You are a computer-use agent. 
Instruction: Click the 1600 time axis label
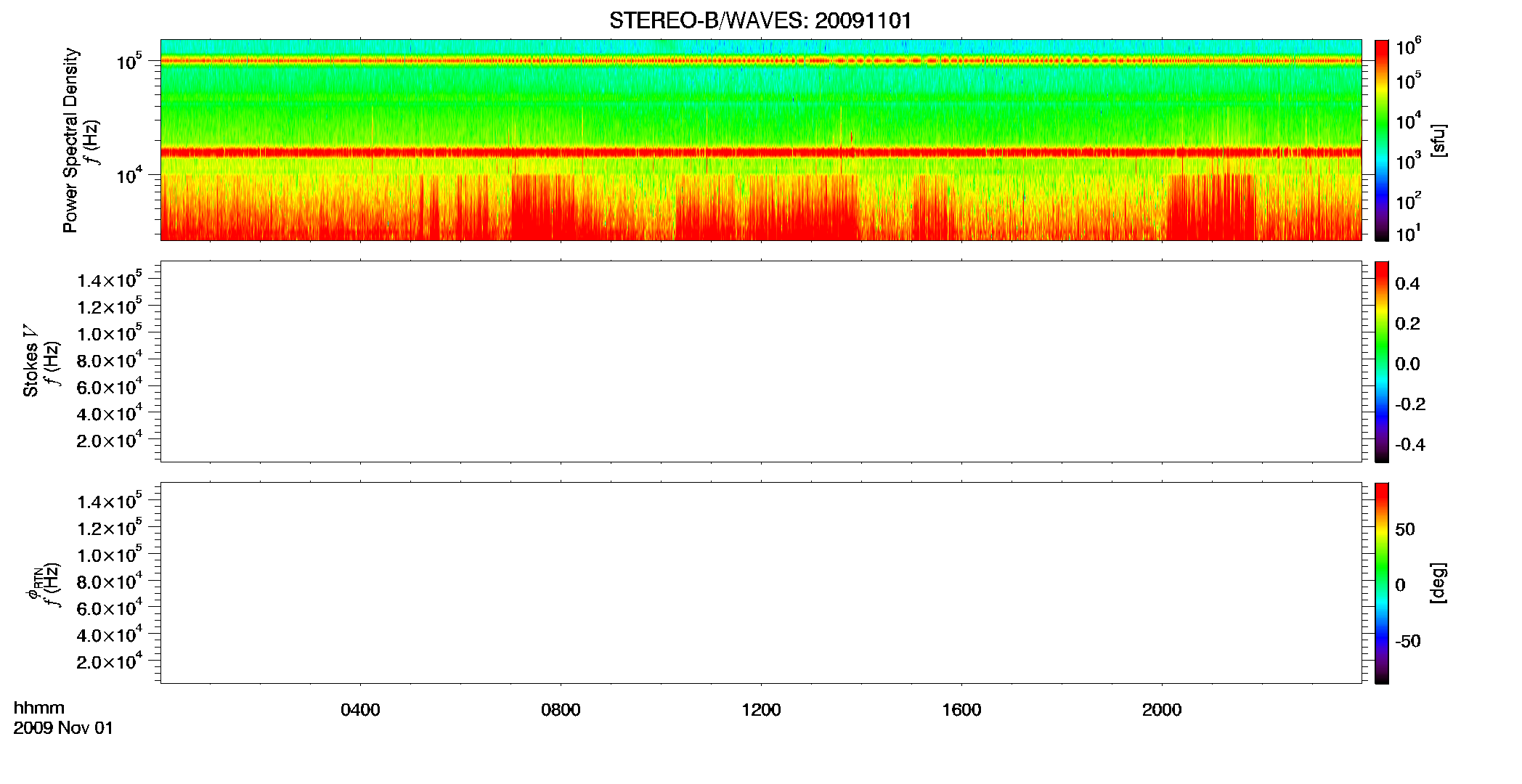pyautogui.click(x=961, y=710)
